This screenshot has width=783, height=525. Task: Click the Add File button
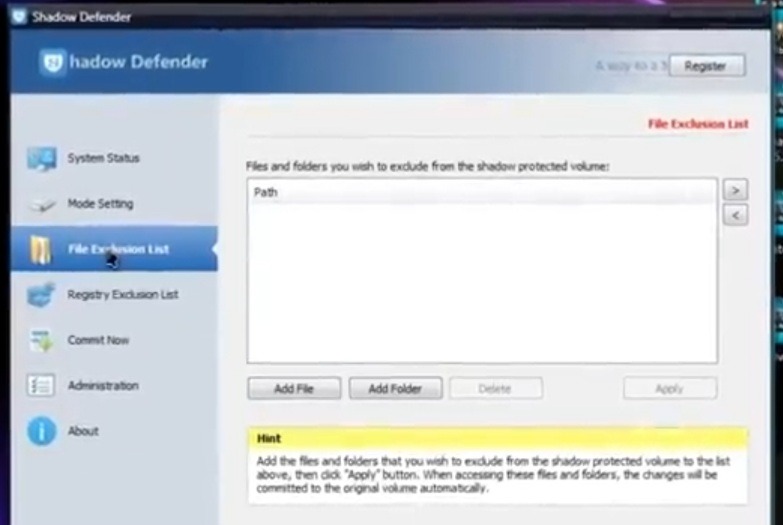coord(294,388)
